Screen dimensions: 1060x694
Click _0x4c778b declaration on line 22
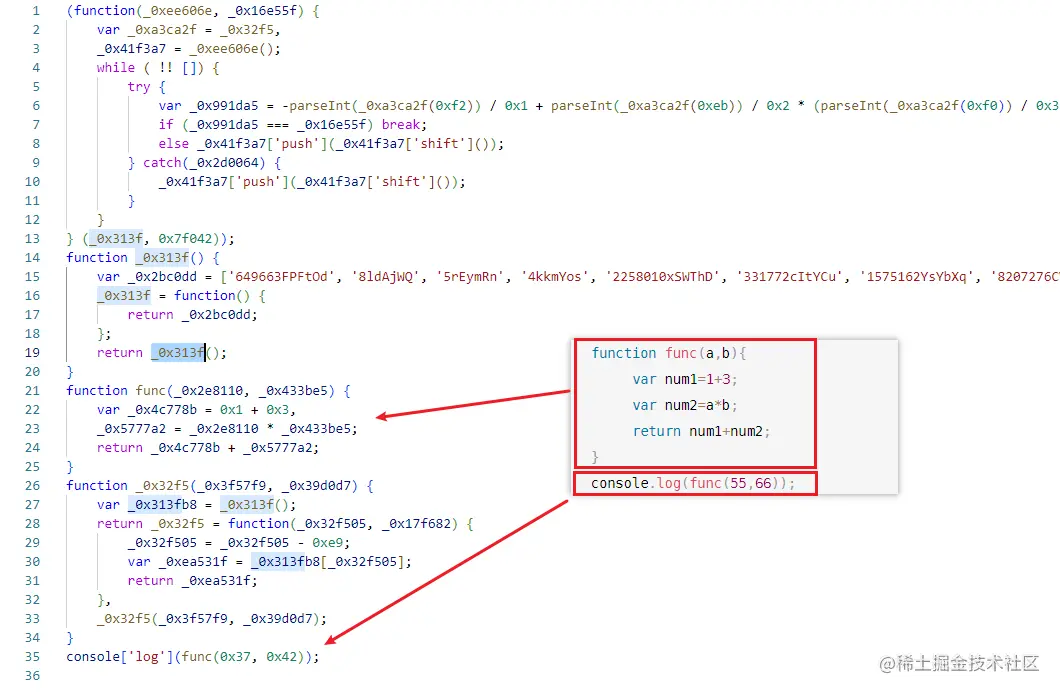pos(162,410)
